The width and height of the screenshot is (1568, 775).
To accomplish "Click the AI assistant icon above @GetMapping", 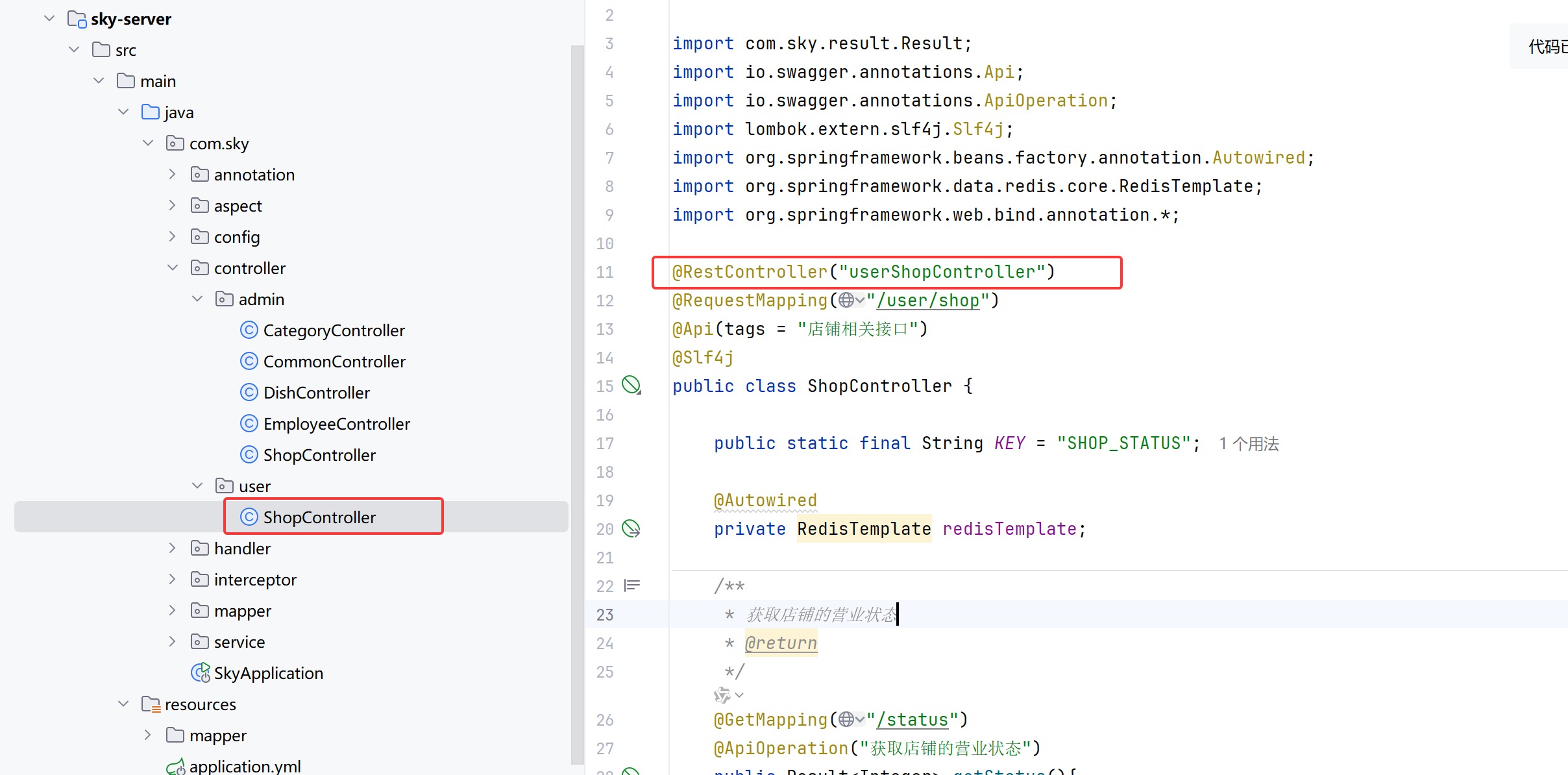I will (722, 695).
